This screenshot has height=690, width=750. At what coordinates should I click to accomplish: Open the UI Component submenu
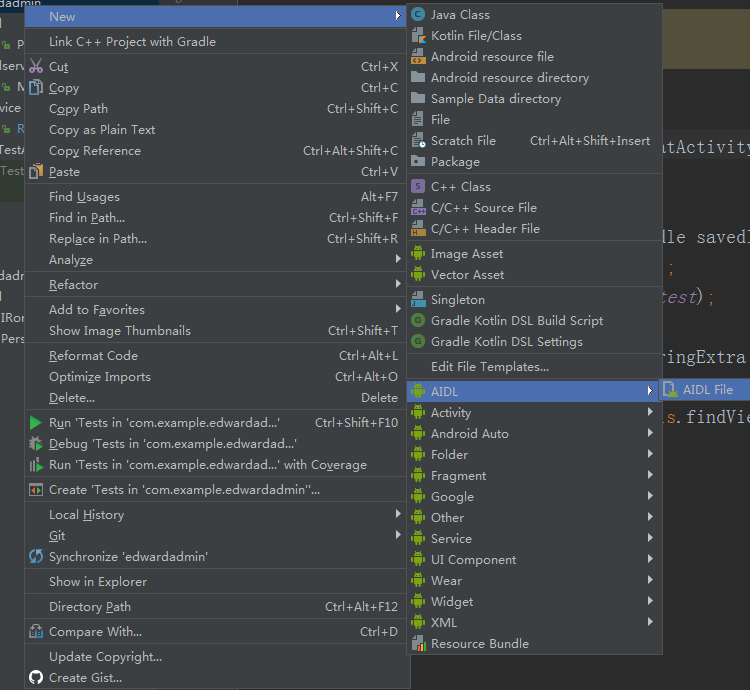pos(534,559)
